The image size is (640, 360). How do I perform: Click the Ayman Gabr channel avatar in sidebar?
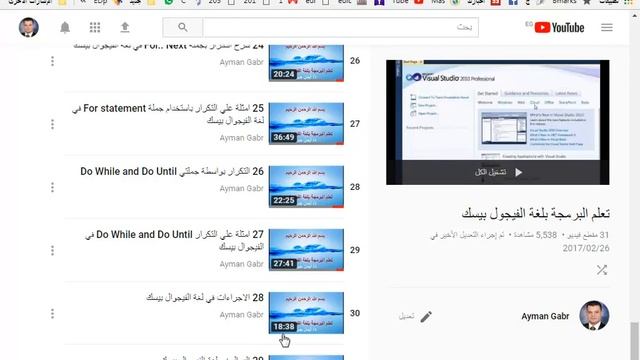click(x=594, y=316)
